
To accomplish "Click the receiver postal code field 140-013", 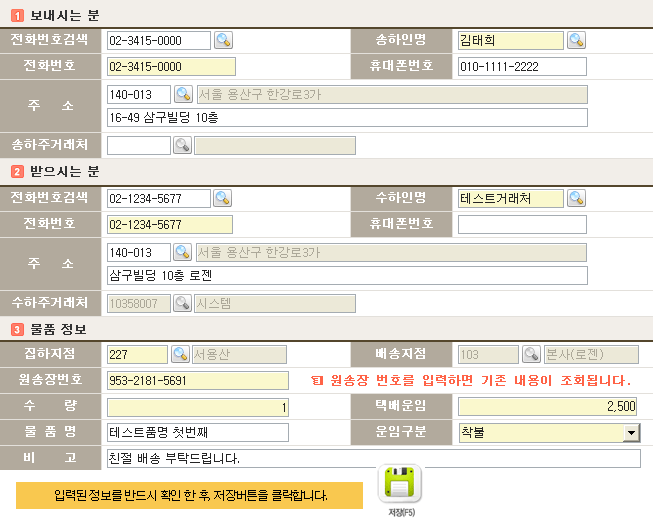I will [x=139, y=252].
